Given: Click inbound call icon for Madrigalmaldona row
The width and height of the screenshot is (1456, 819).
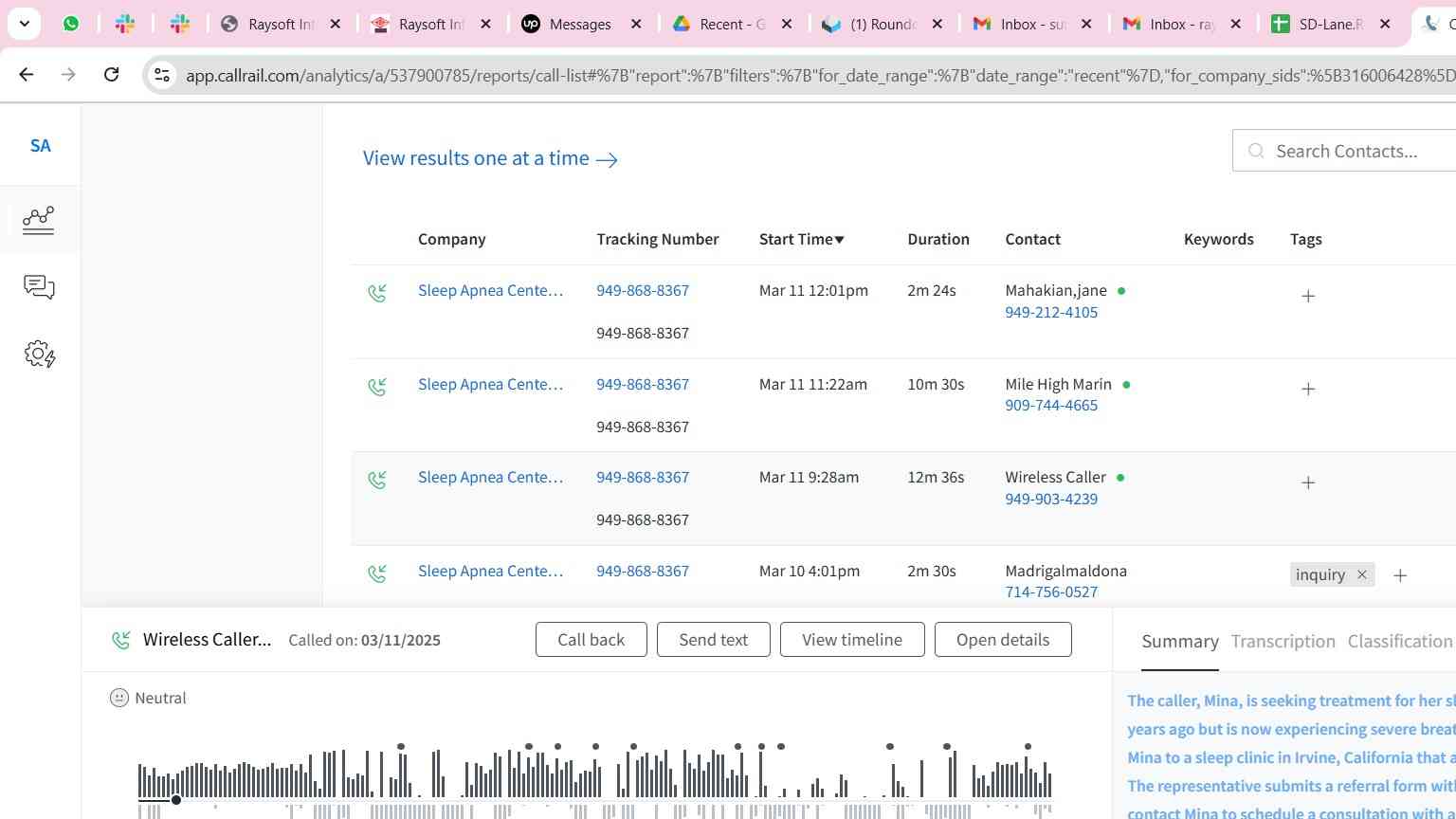Looking at the screenshot, I should [377, 573].
